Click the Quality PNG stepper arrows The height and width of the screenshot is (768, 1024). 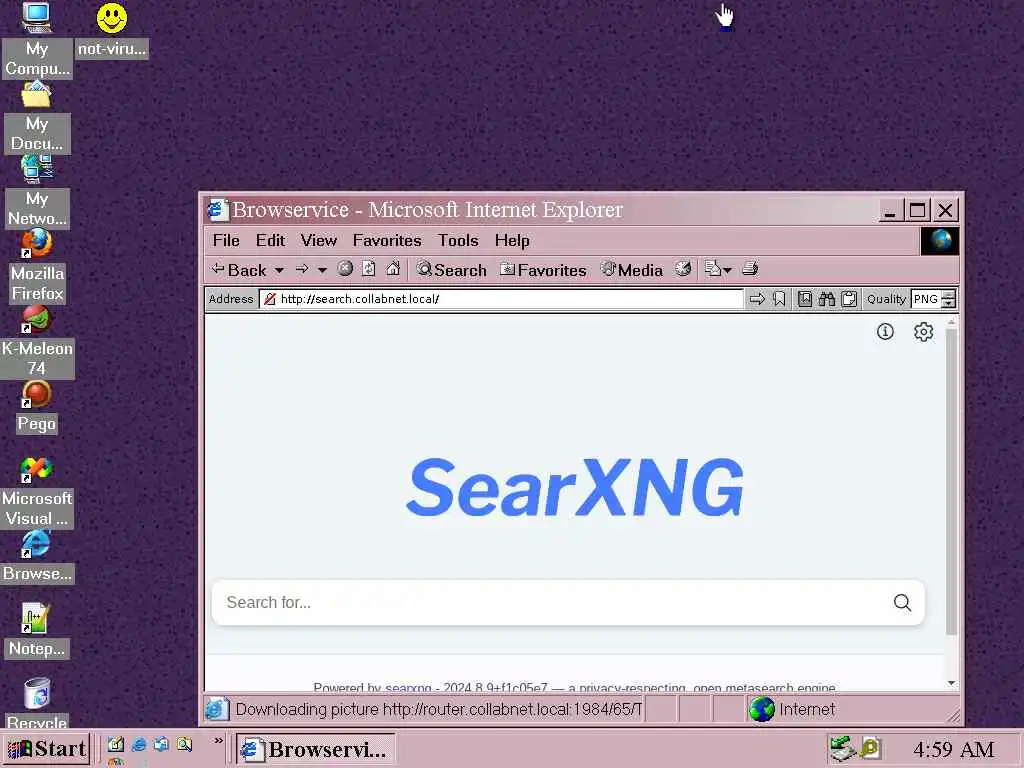click(948, 299)
